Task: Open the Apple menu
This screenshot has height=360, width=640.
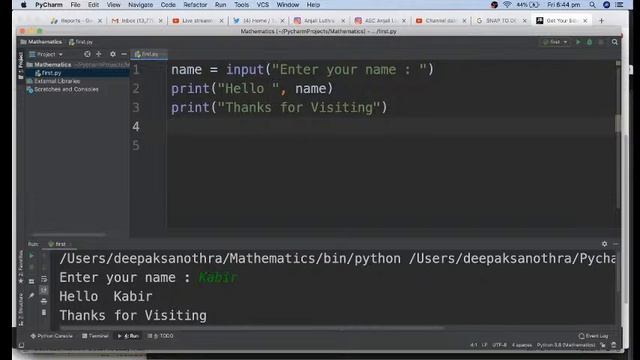Action: coord(23,5)
